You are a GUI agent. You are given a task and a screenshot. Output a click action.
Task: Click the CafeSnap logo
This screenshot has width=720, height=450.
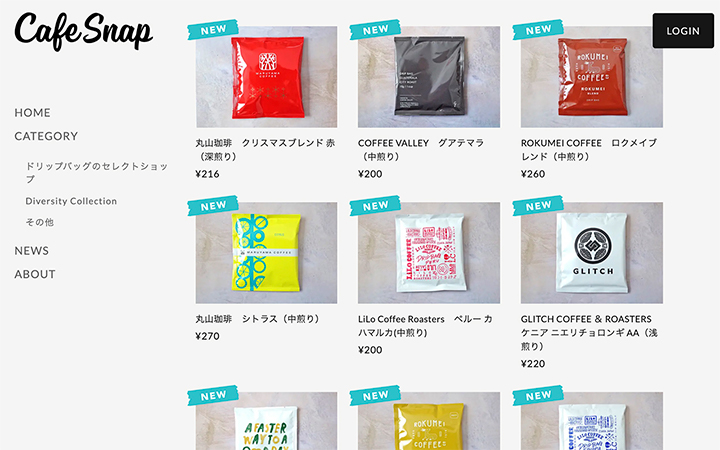pyautogui.click(x=84, y=31)
